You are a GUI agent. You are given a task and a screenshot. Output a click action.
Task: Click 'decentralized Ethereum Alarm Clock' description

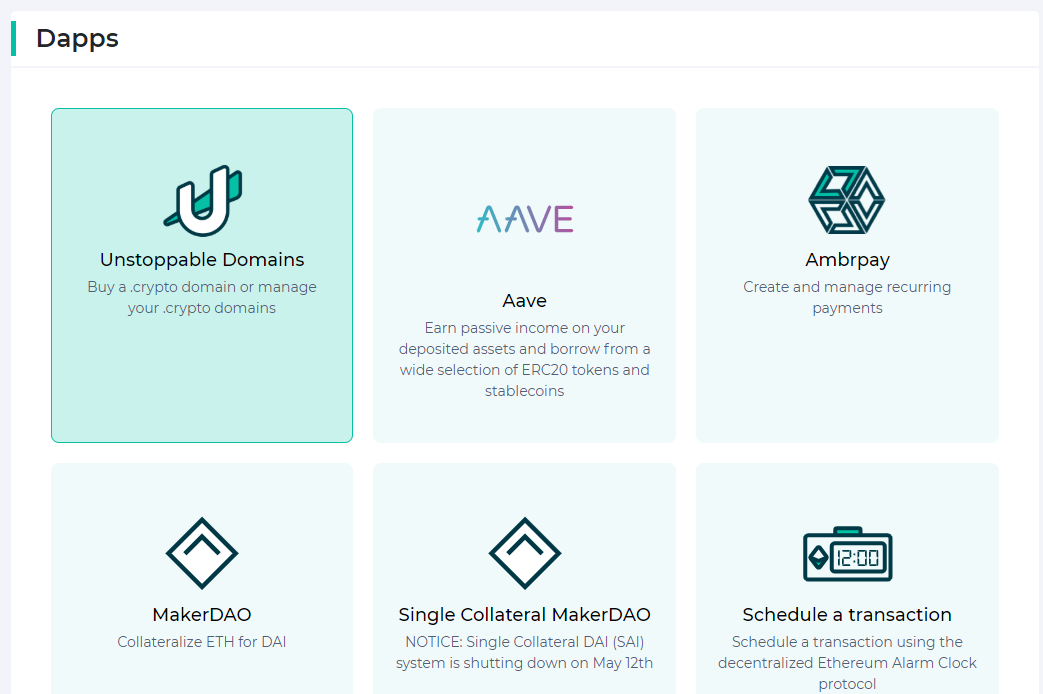click(x=847, y=663)
